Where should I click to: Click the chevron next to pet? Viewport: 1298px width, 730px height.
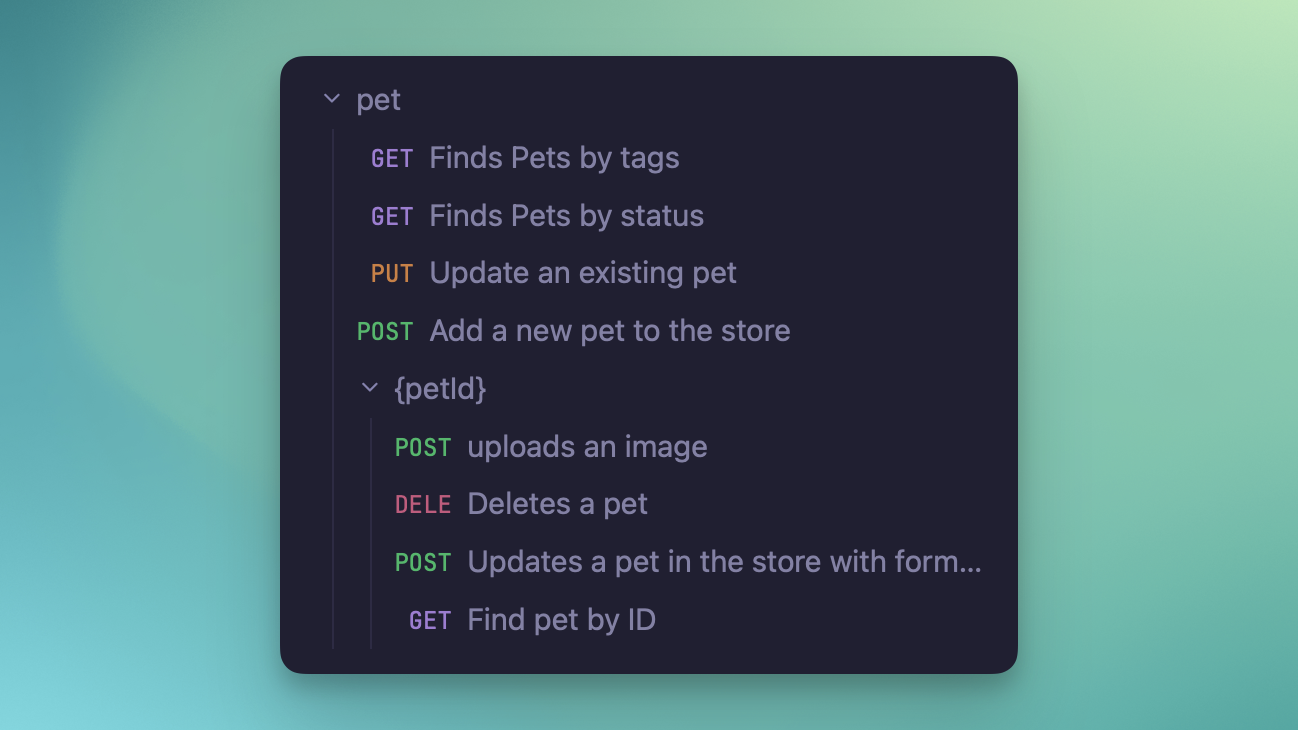pyautogui.click(x=330, y=99)
